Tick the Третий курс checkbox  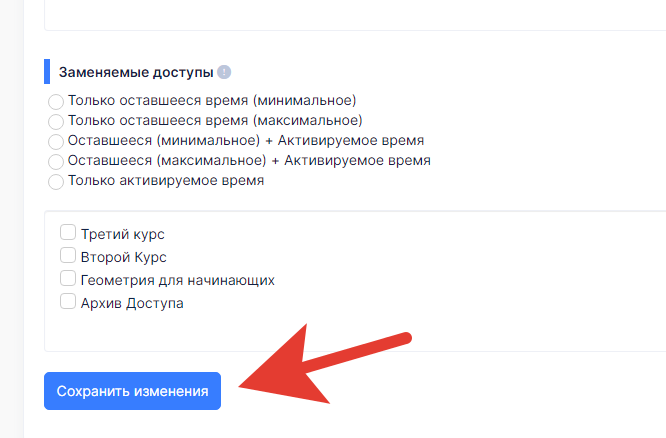click(68, 233)
